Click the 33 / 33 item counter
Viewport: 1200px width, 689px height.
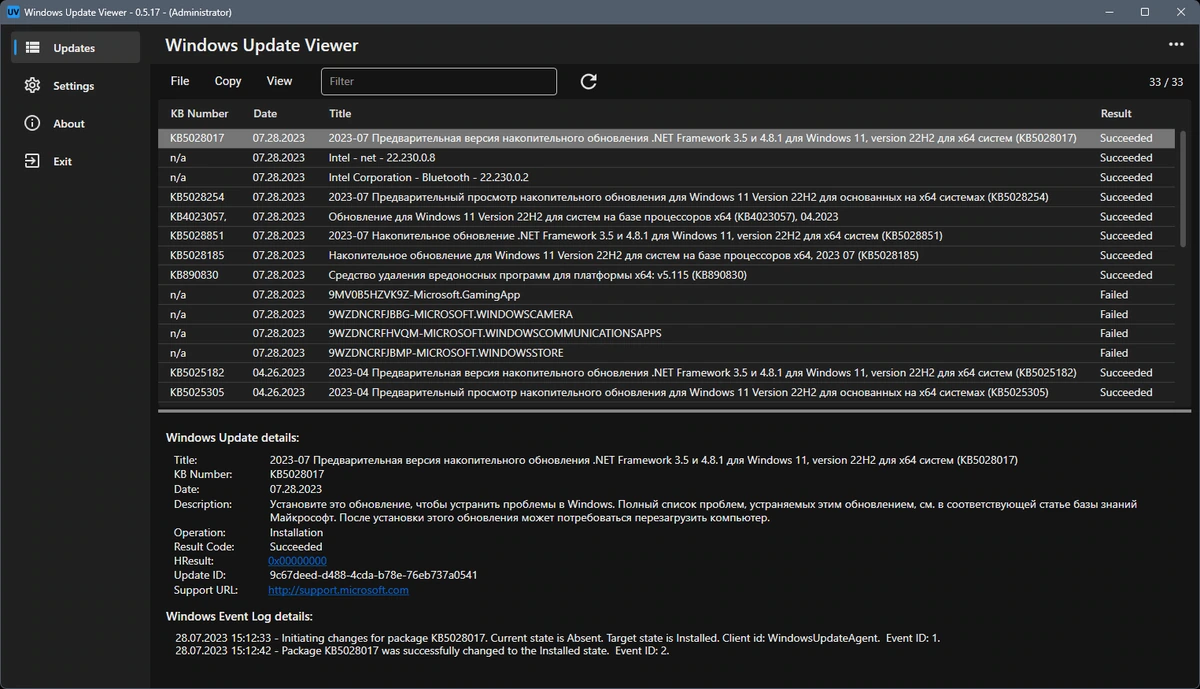[1166, 82]
